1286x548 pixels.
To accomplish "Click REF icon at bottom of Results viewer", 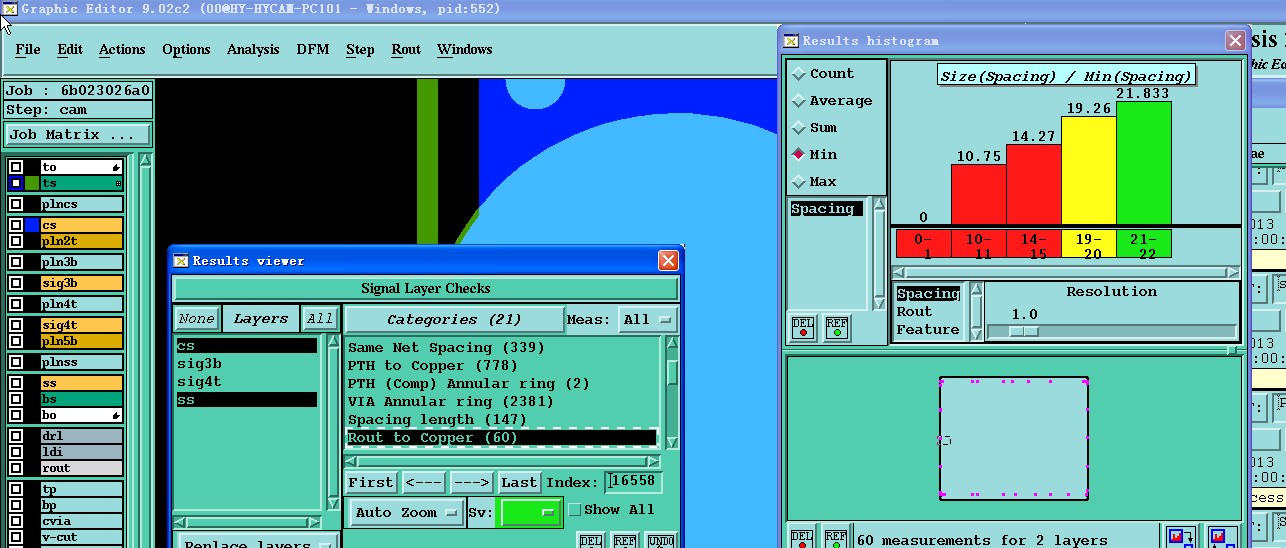I will click(x=624, y=541).
